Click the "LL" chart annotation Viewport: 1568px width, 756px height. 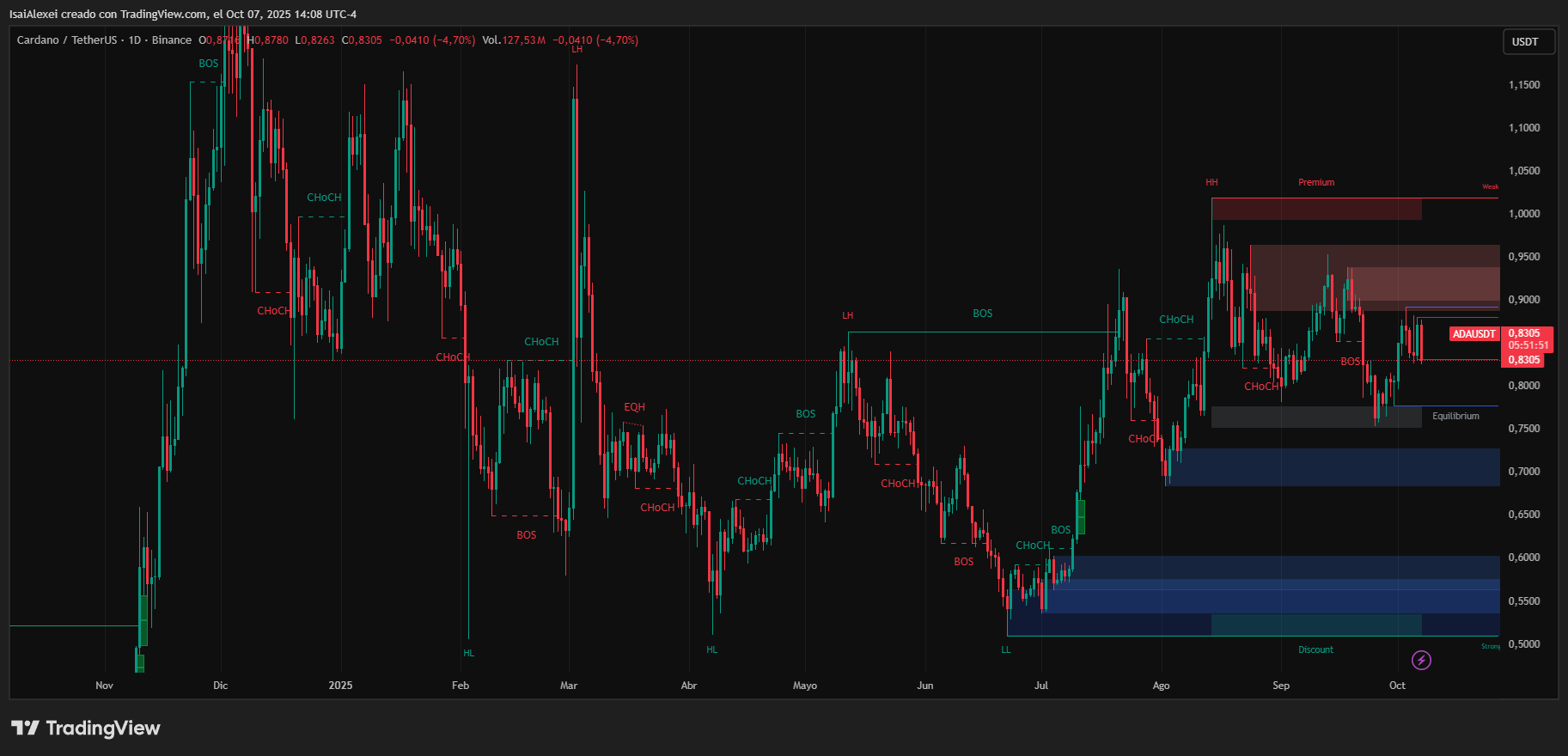pos(1006,649)
